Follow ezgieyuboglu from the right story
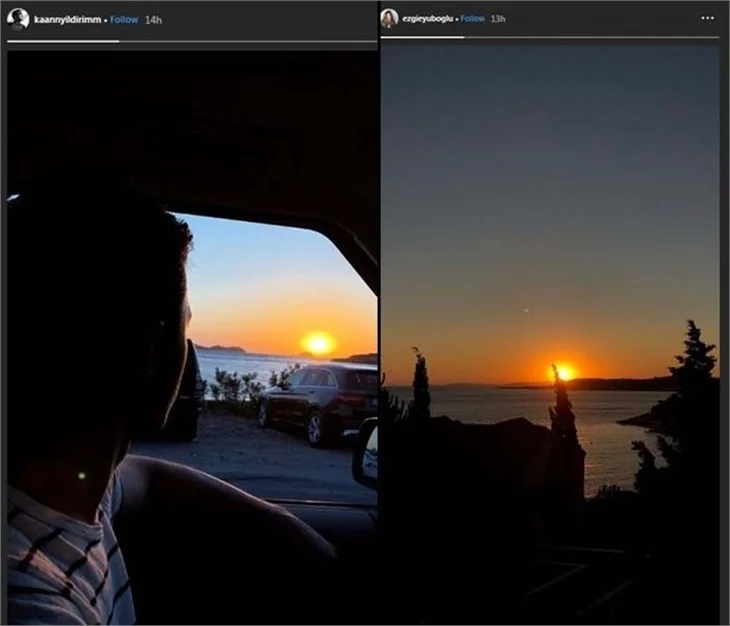Viewport: 730px width, 626px height. [x=472, y=19]
